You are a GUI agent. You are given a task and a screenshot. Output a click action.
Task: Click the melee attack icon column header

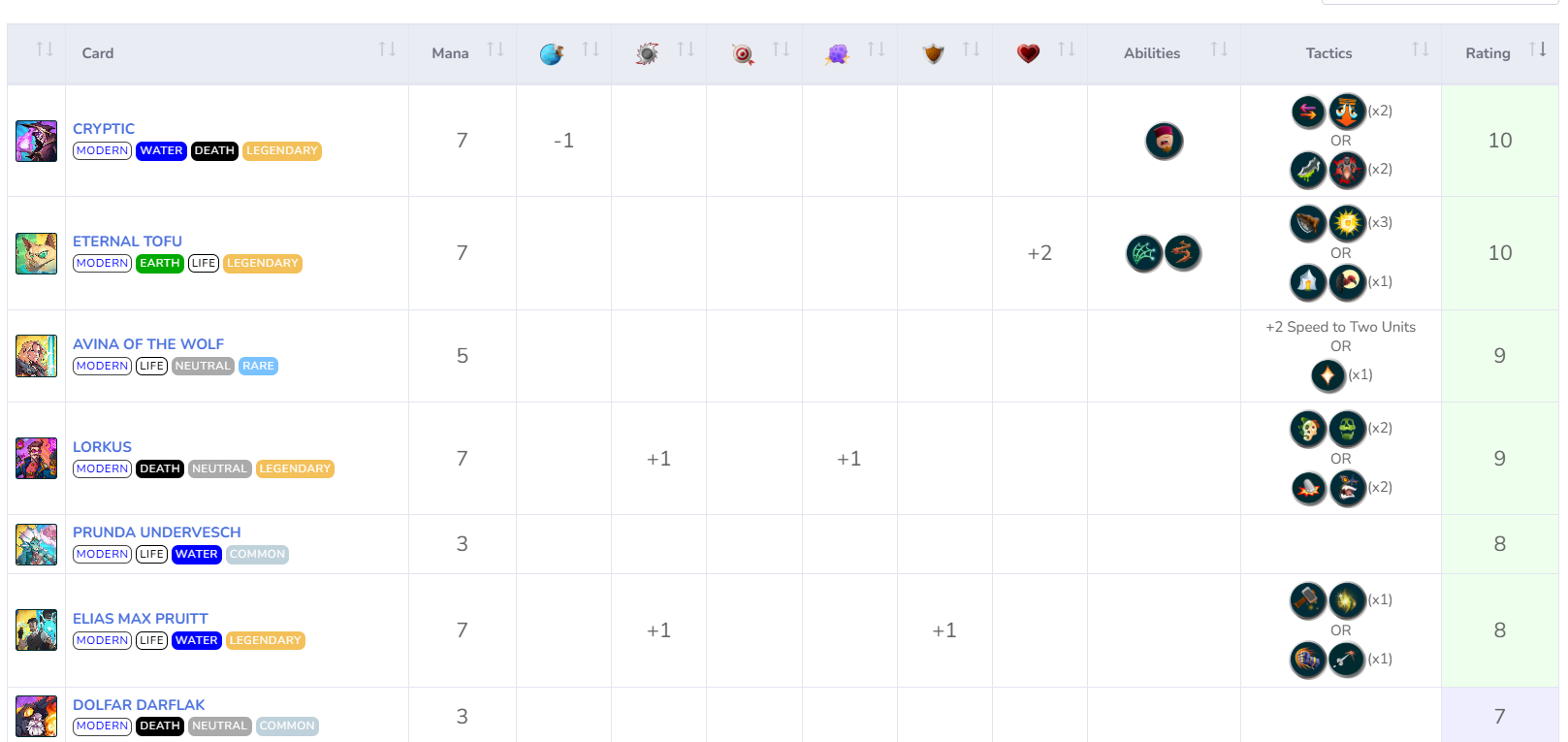[x=647, y=54]
